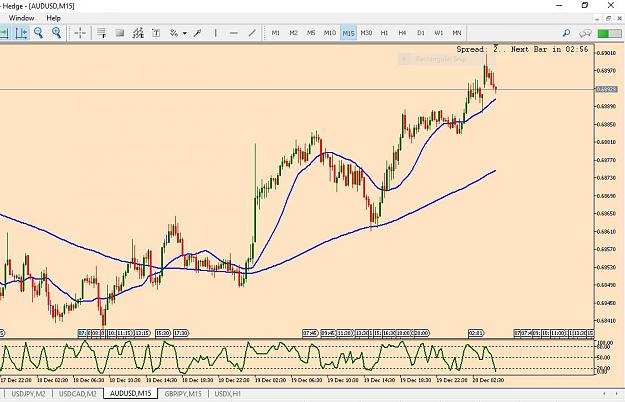The image size is (625, 402).
Task: Select the Horizontal Line tool
Action: (234, 33)
